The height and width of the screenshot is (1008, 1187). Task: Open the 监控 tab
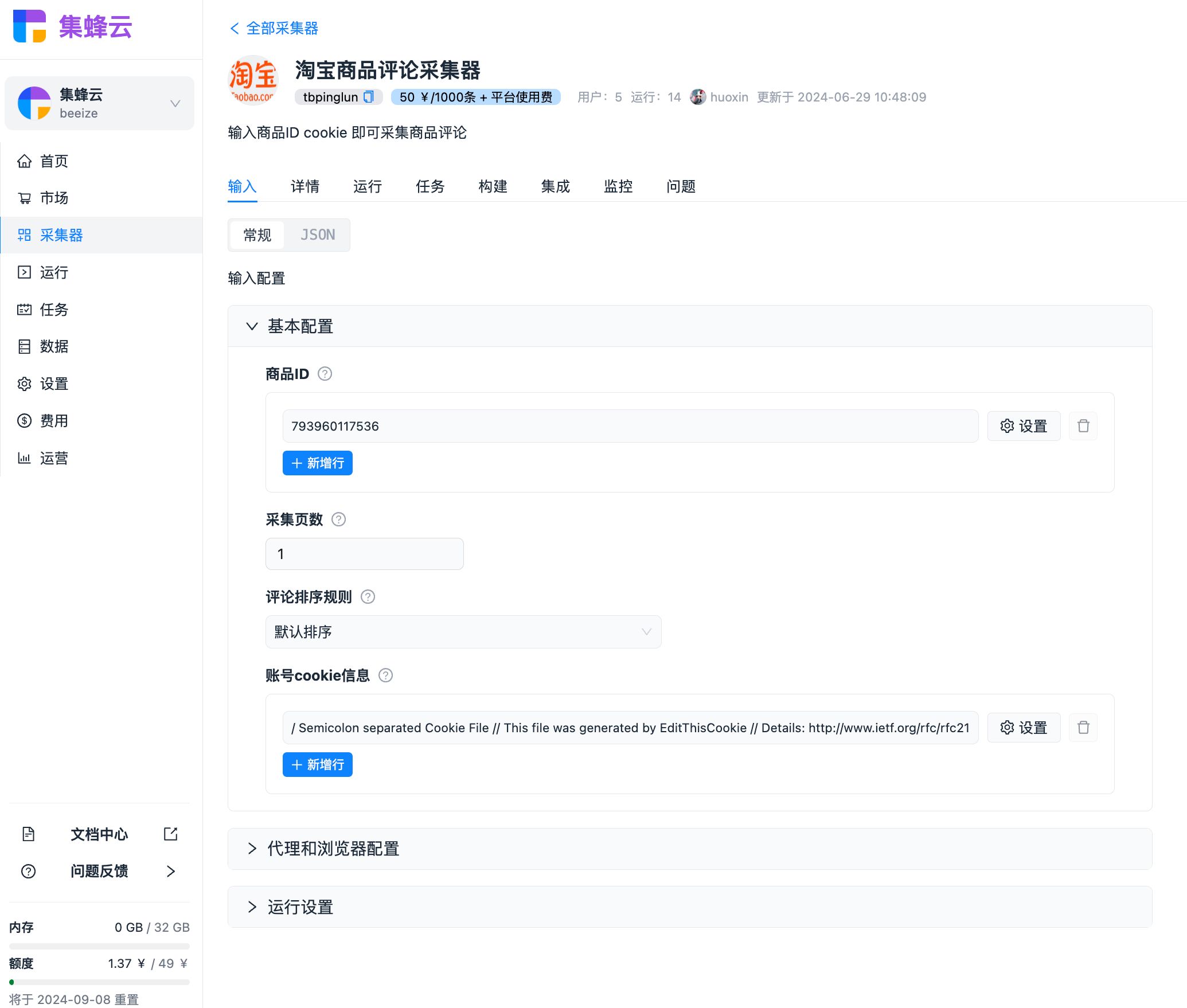click(x=618, y=186)
